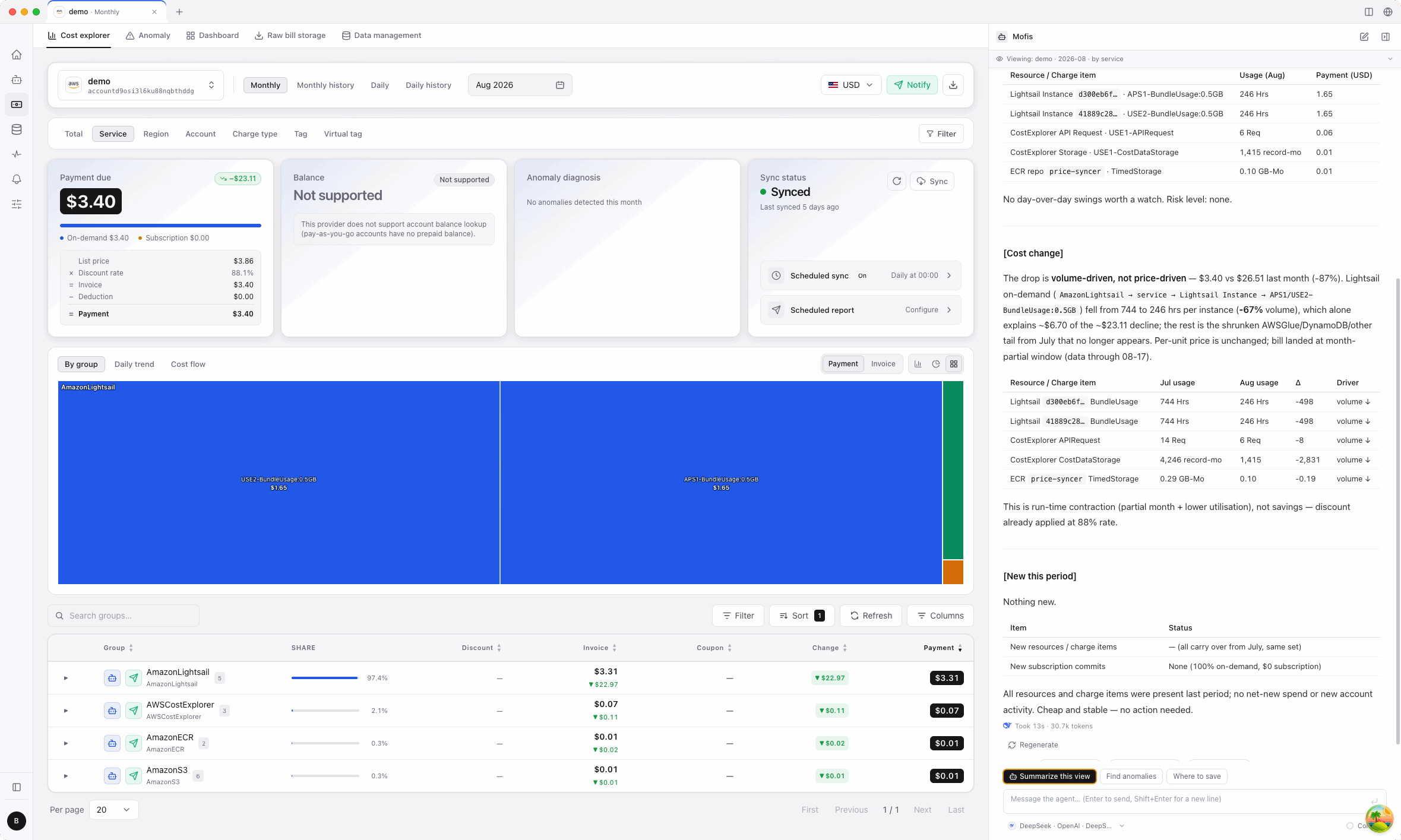Screen dimensions: 1401x840
Task: Open the Dashboard tab
Action: [213, 36]
